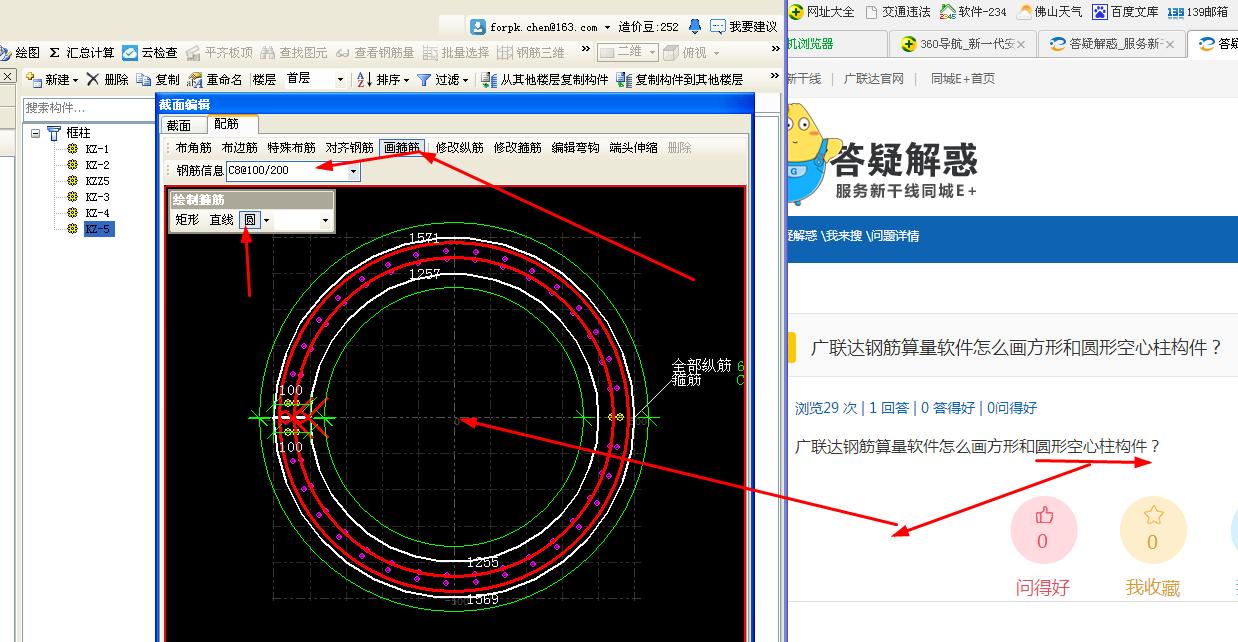
Task: Click the 布边筋 command
Action: 240,148
